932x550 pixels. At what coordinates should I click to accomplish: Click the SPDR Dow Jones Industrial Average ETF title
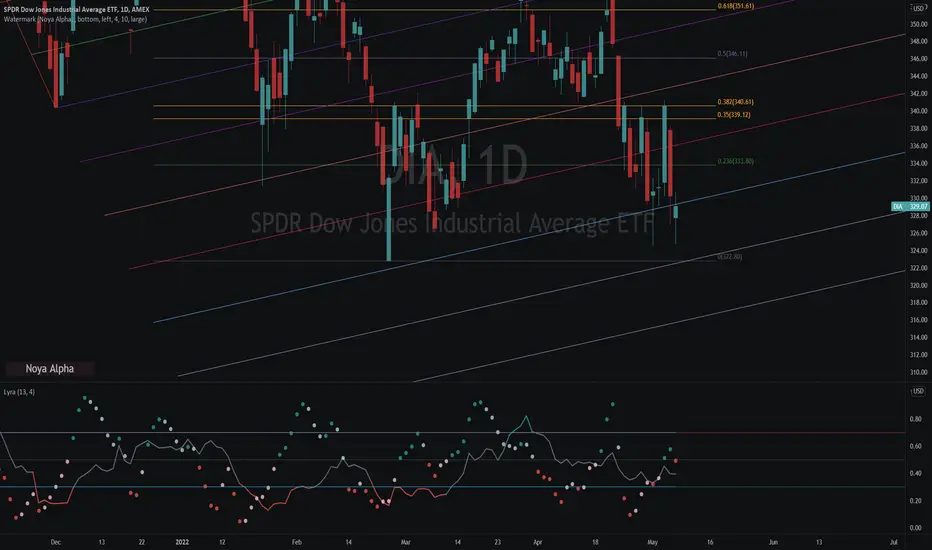click(76, 10)
